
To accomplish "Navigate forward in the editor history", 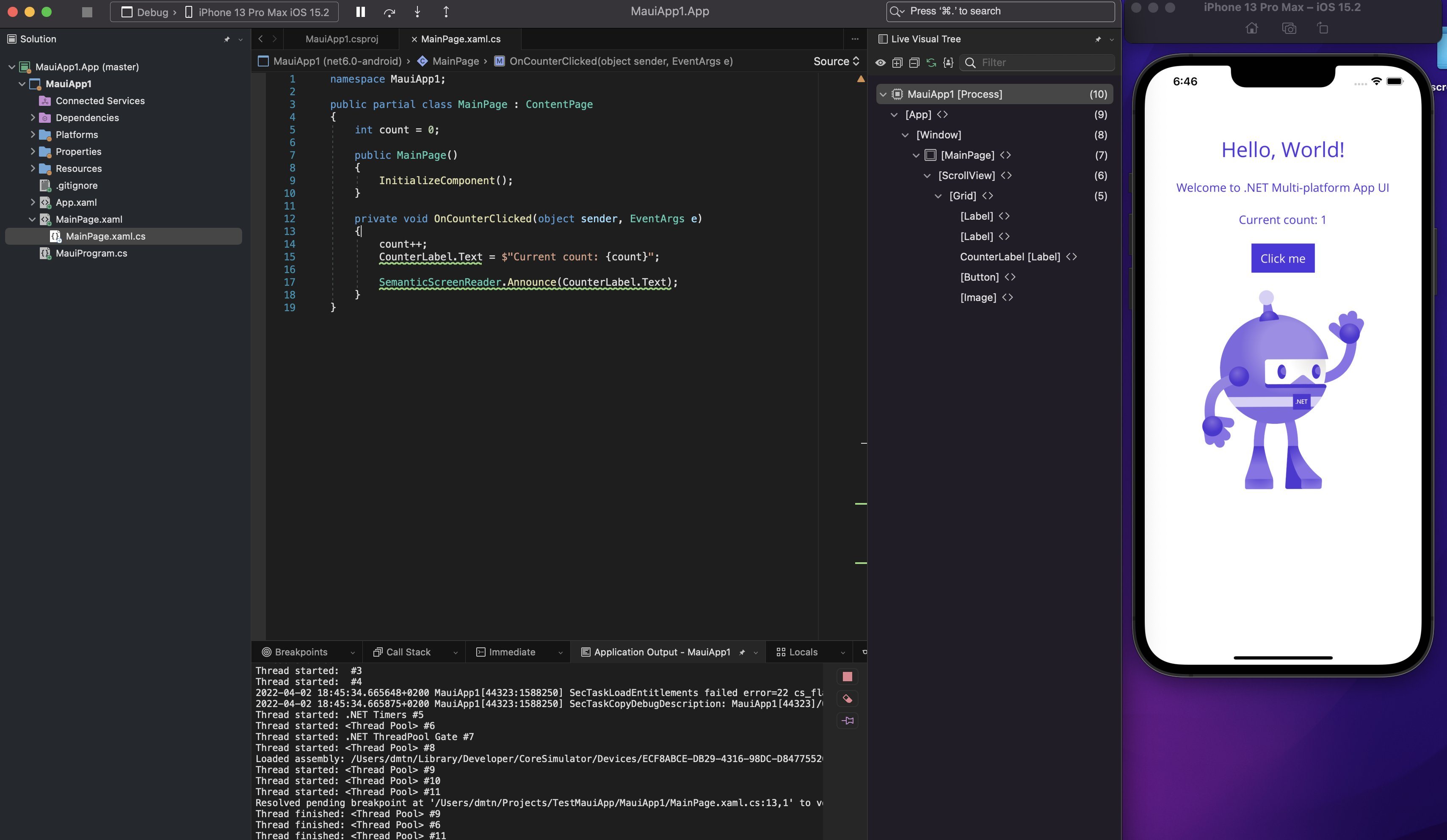I will coord(274,39).
